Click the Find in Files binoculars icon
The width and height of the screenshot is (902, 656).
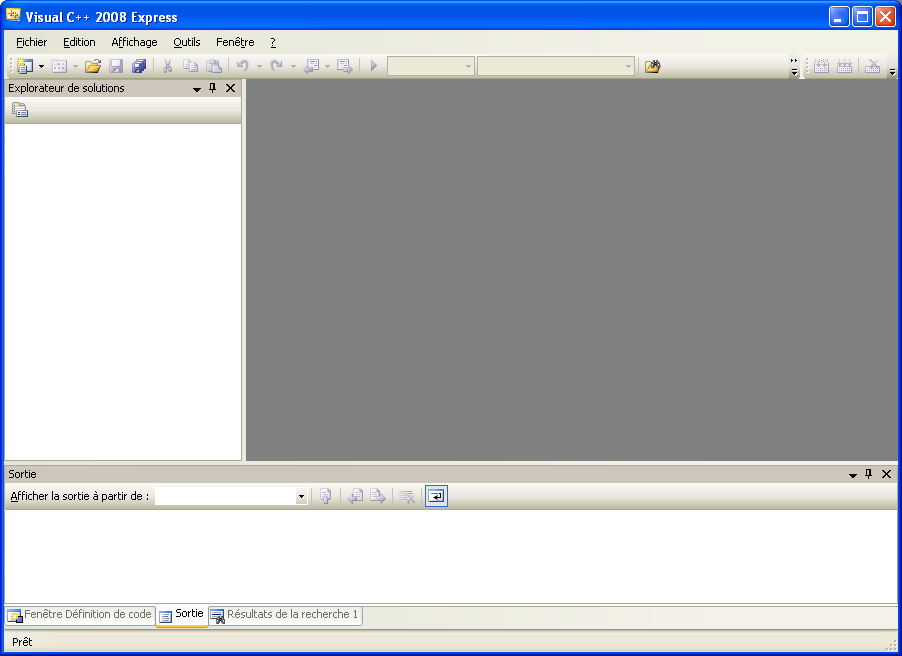point(652,66)
